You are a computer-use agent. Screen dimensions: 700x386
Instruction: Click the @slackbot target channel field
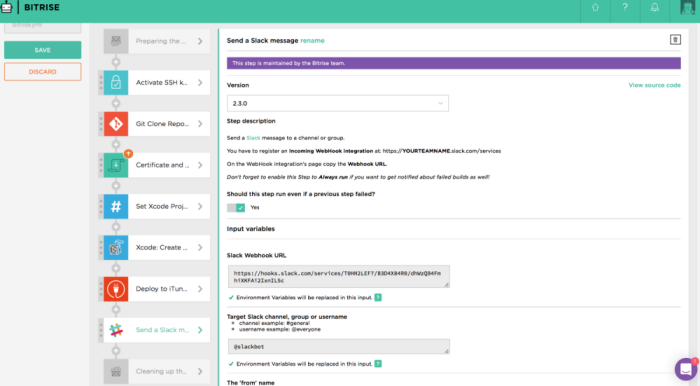point(338,346)
